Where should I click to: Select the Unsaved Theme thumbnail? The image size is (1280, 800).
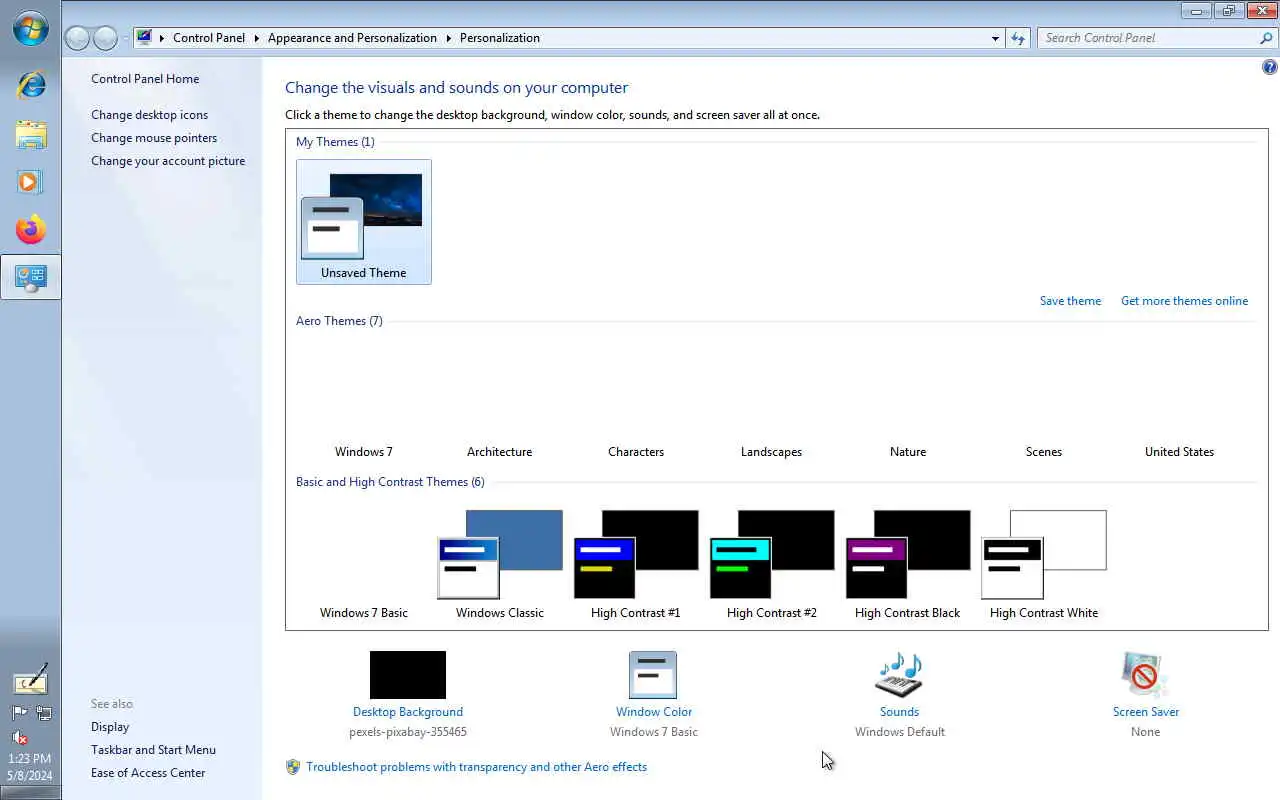point(364,222)
